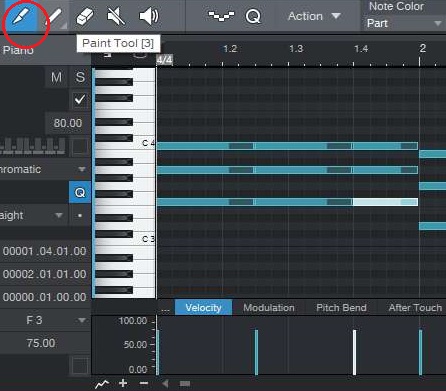Select the Mute tool
The width and height of the screenshot is (446, 391).
[x=116, y=17]
